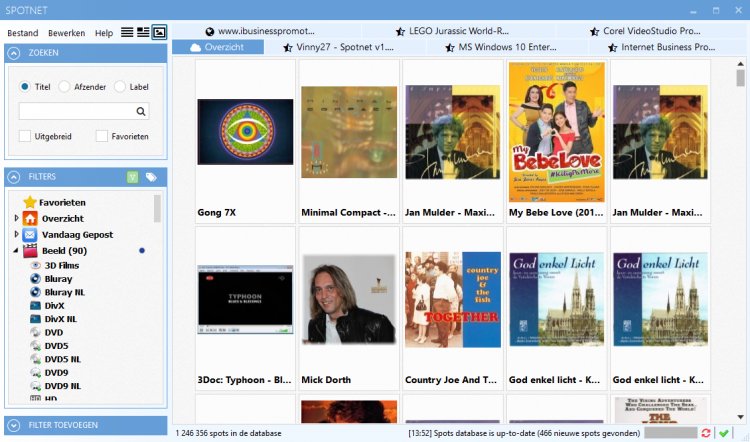Select the Label radio button
The width and height of the screenshot is (750, 442).
coord(120,87)
